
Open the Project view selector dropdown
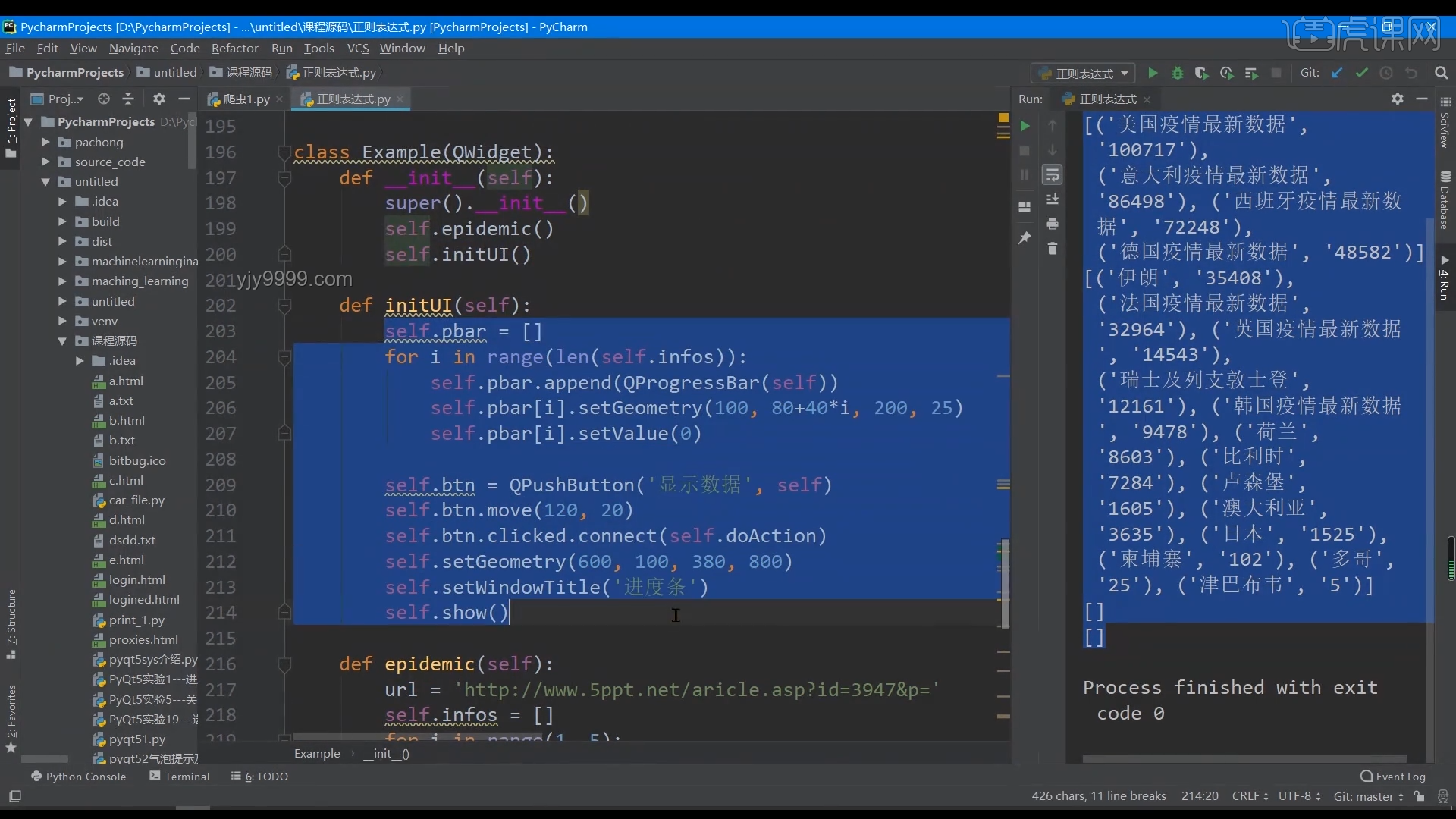tap(57, 99)
